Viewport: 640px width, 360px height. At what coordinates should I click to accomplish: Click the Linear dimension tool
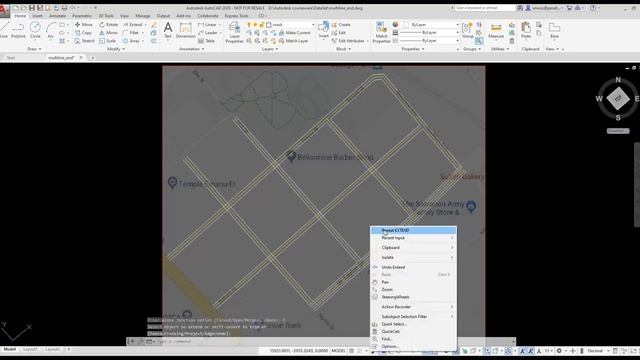(x=208, y=24)
